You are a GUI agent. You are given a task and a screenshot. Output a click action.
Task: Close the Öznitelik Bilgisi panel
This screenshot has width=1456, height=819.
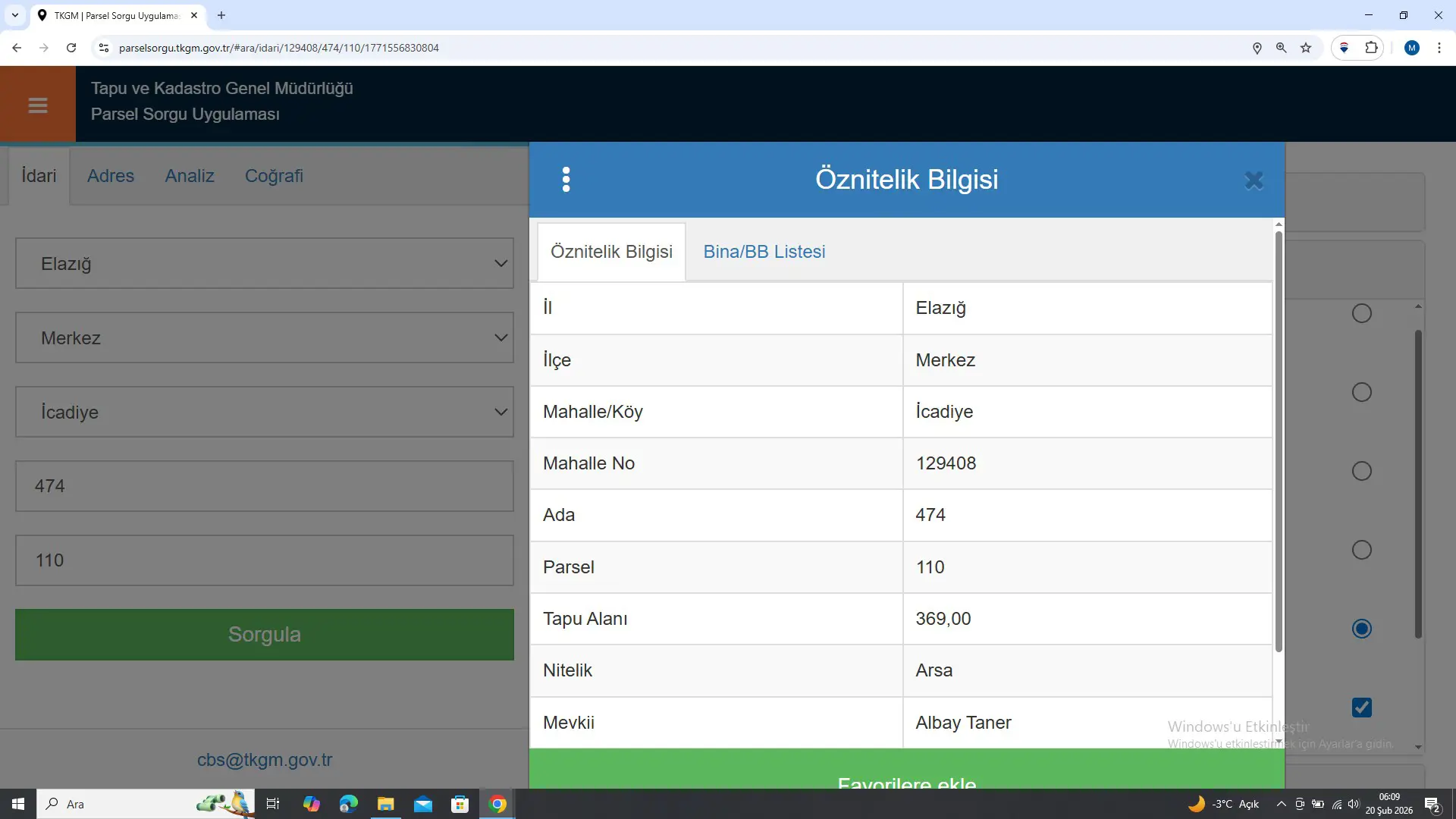[x=1254, y=180]
